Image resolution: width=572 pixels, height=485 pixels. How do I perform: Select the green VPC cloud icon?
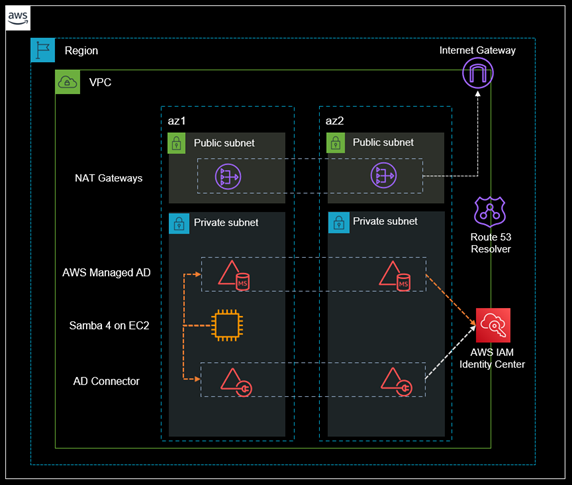(67, 82)
